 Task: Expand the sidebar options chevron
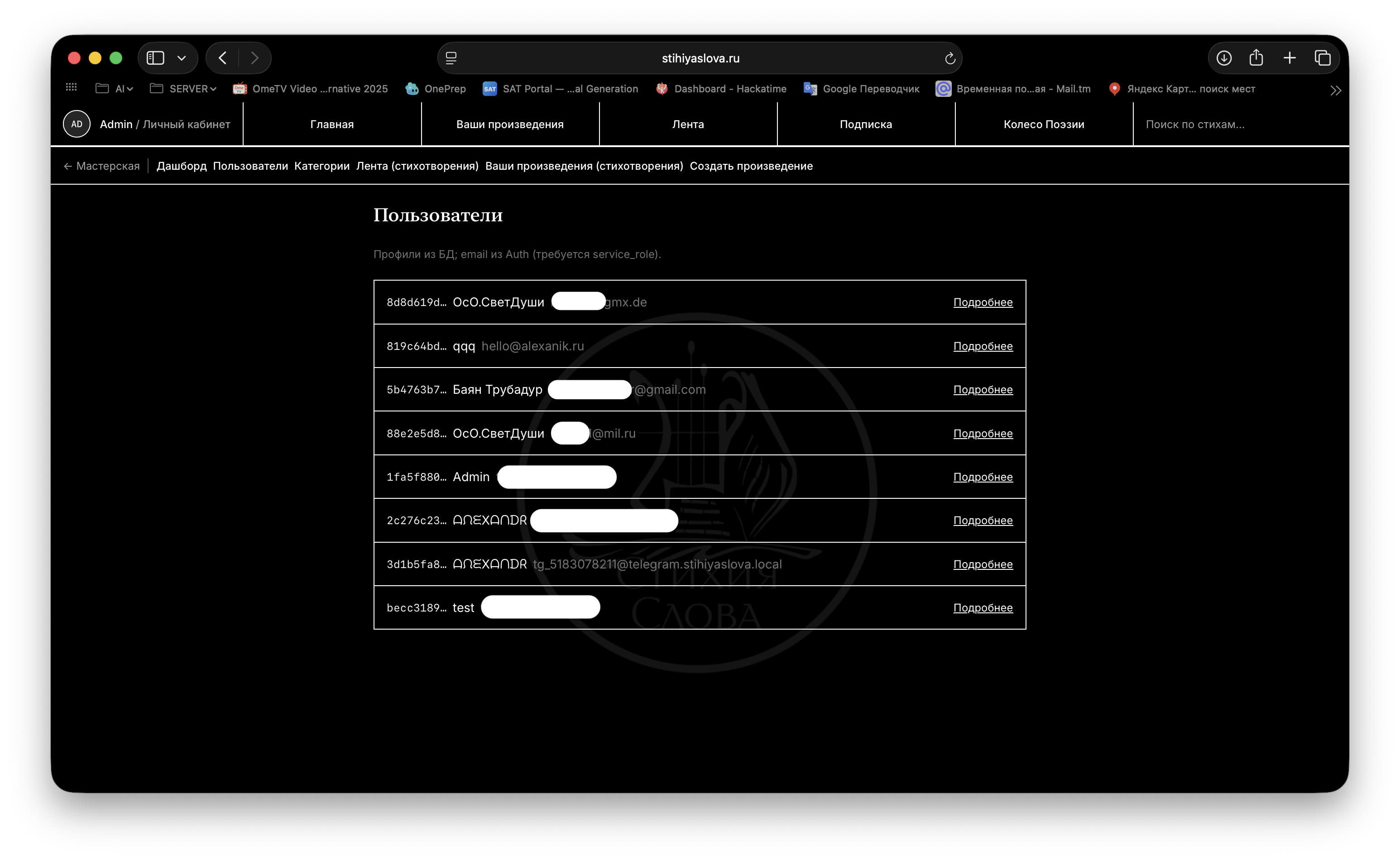pyautogui.click(x=182, y=58)
